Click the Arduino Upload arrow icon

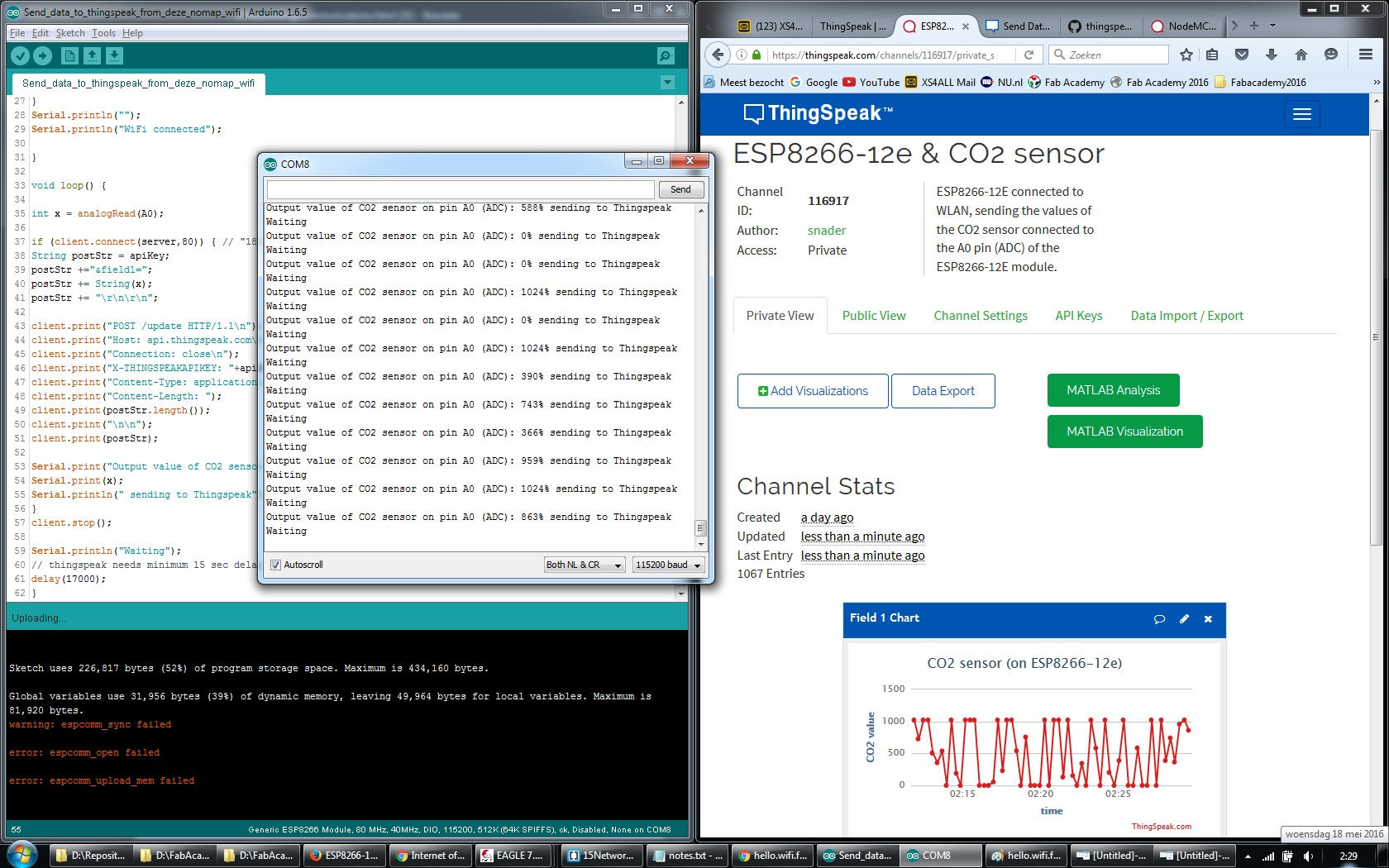point(42,55)
